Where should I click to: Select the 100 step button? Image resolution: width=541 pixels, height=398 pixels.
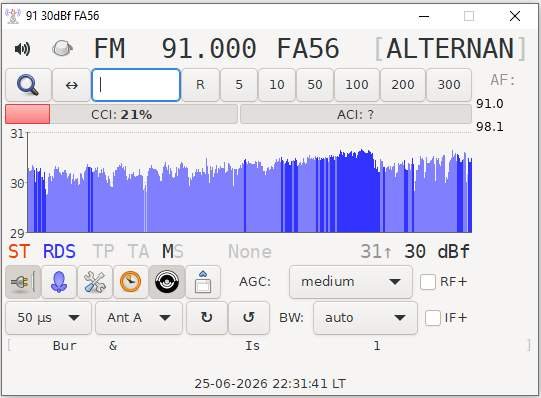[357, 85]
